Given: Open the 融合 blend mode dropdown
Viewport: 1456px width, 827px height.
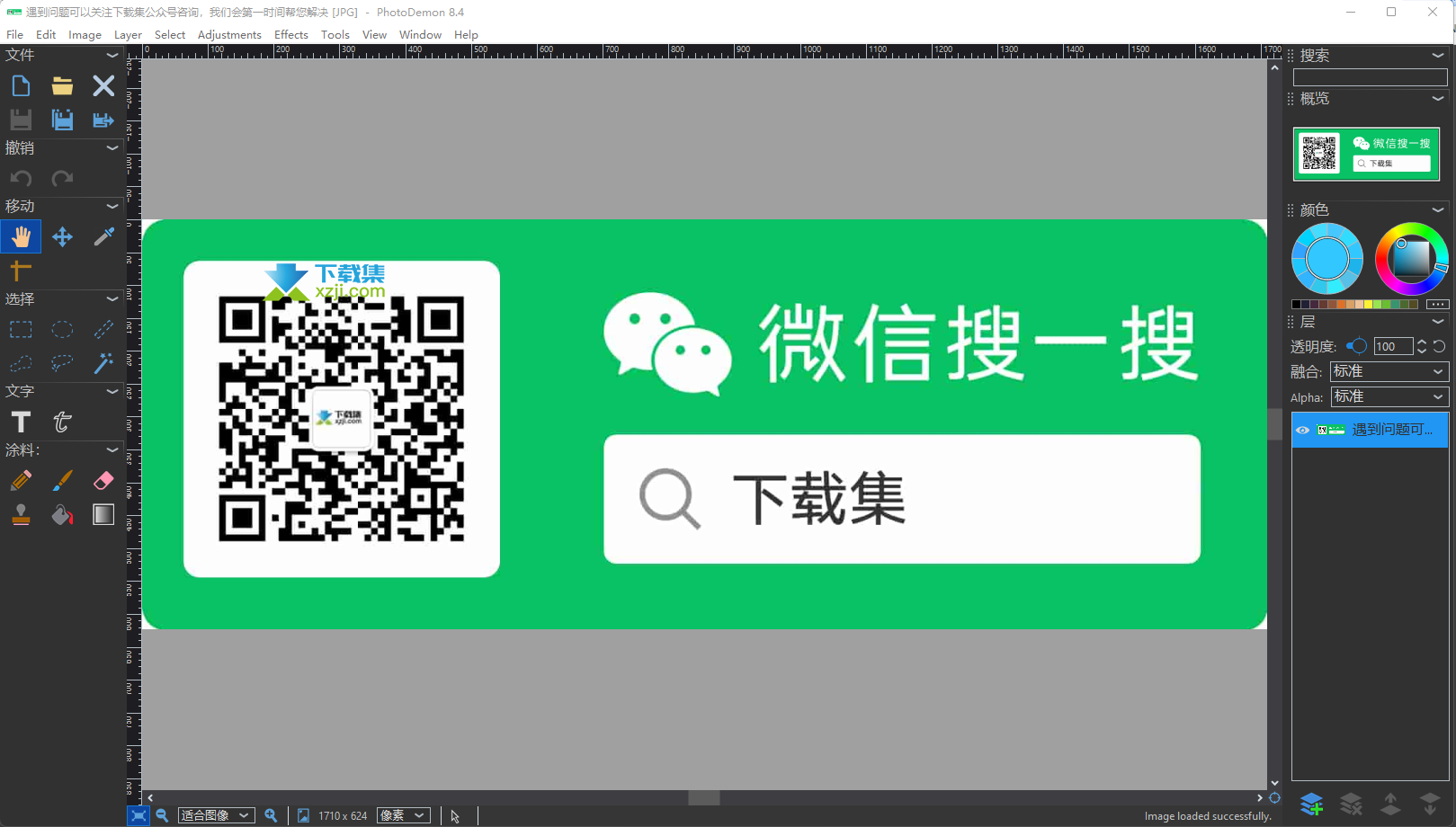Looking at the screenshot, I should coord(1389,371).
